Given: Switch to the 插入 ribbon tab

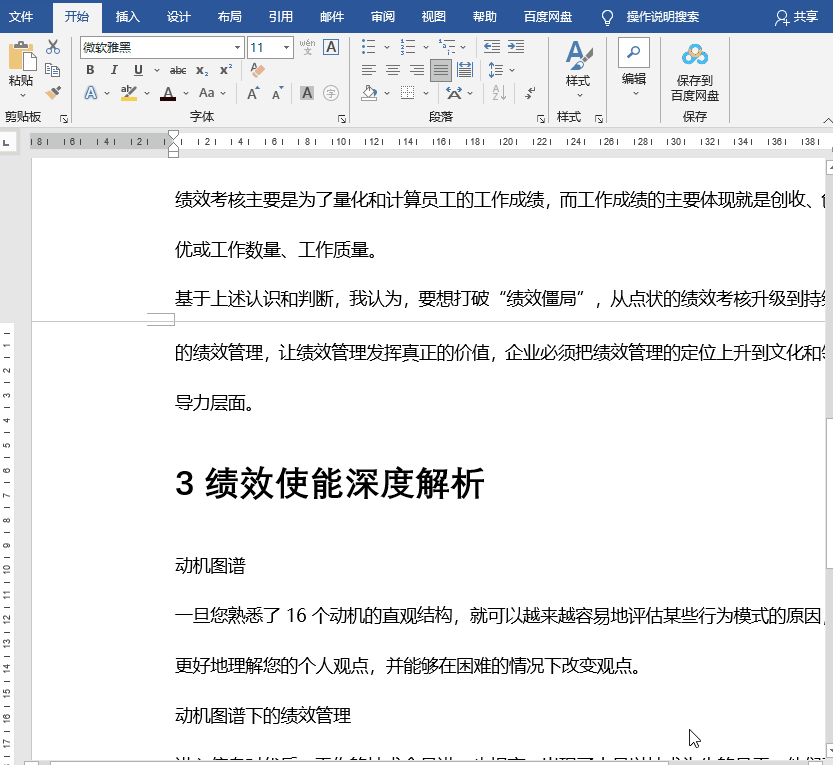Looking at the screenshot, I should [126, 17].
